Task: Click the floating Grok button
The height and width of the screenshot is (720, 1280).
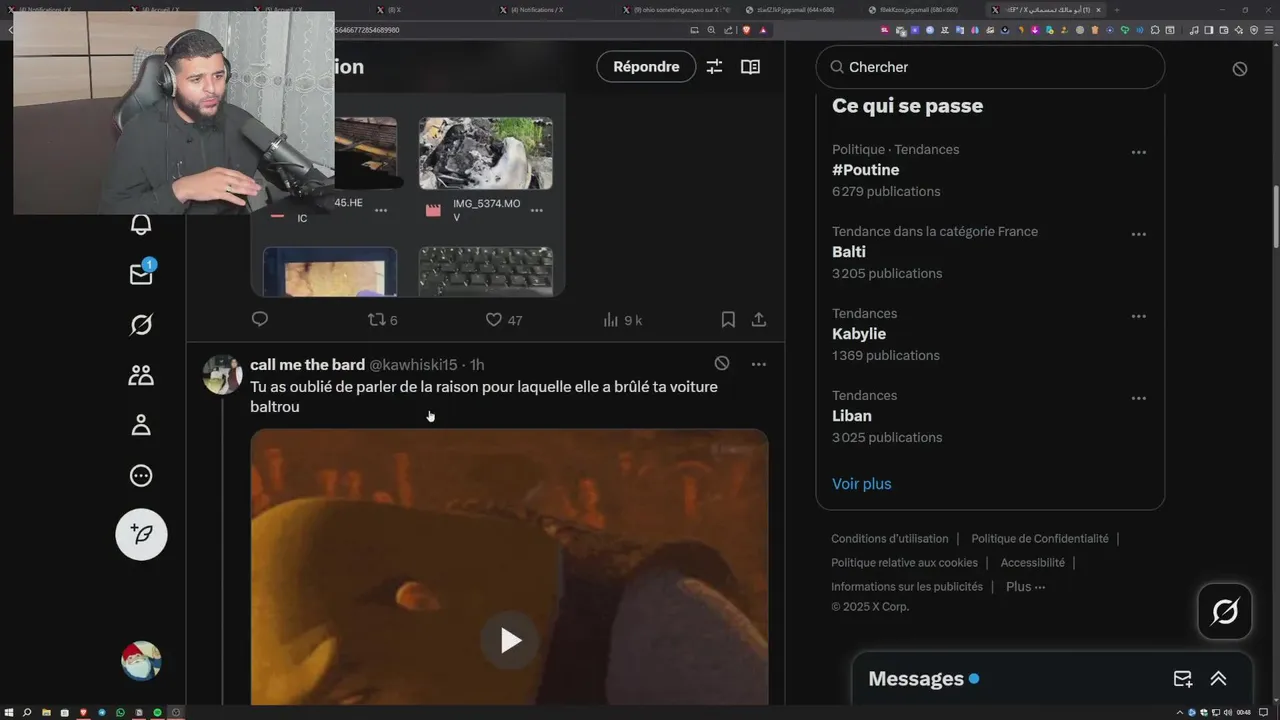Action: [1225, 611]
